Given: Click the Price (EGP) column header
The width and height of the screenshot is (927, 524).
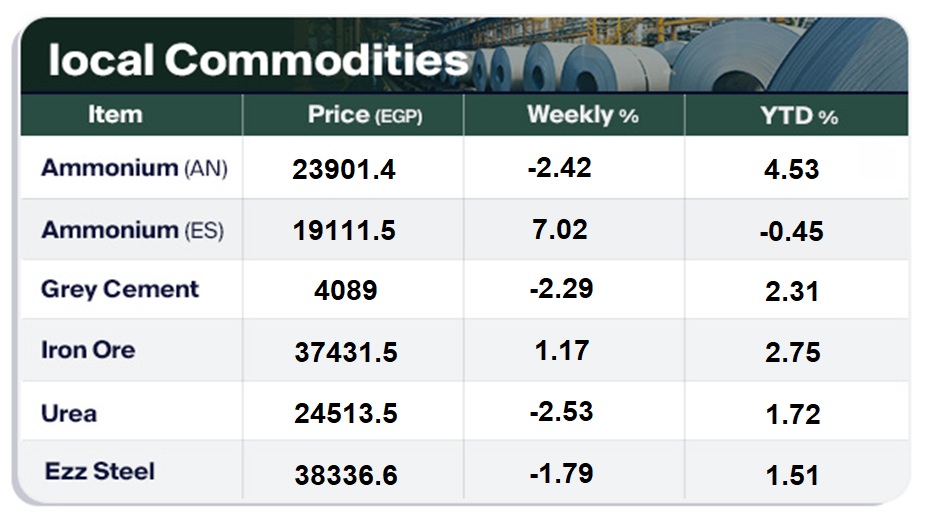Looking at the screenshot, I should [365, 115].
